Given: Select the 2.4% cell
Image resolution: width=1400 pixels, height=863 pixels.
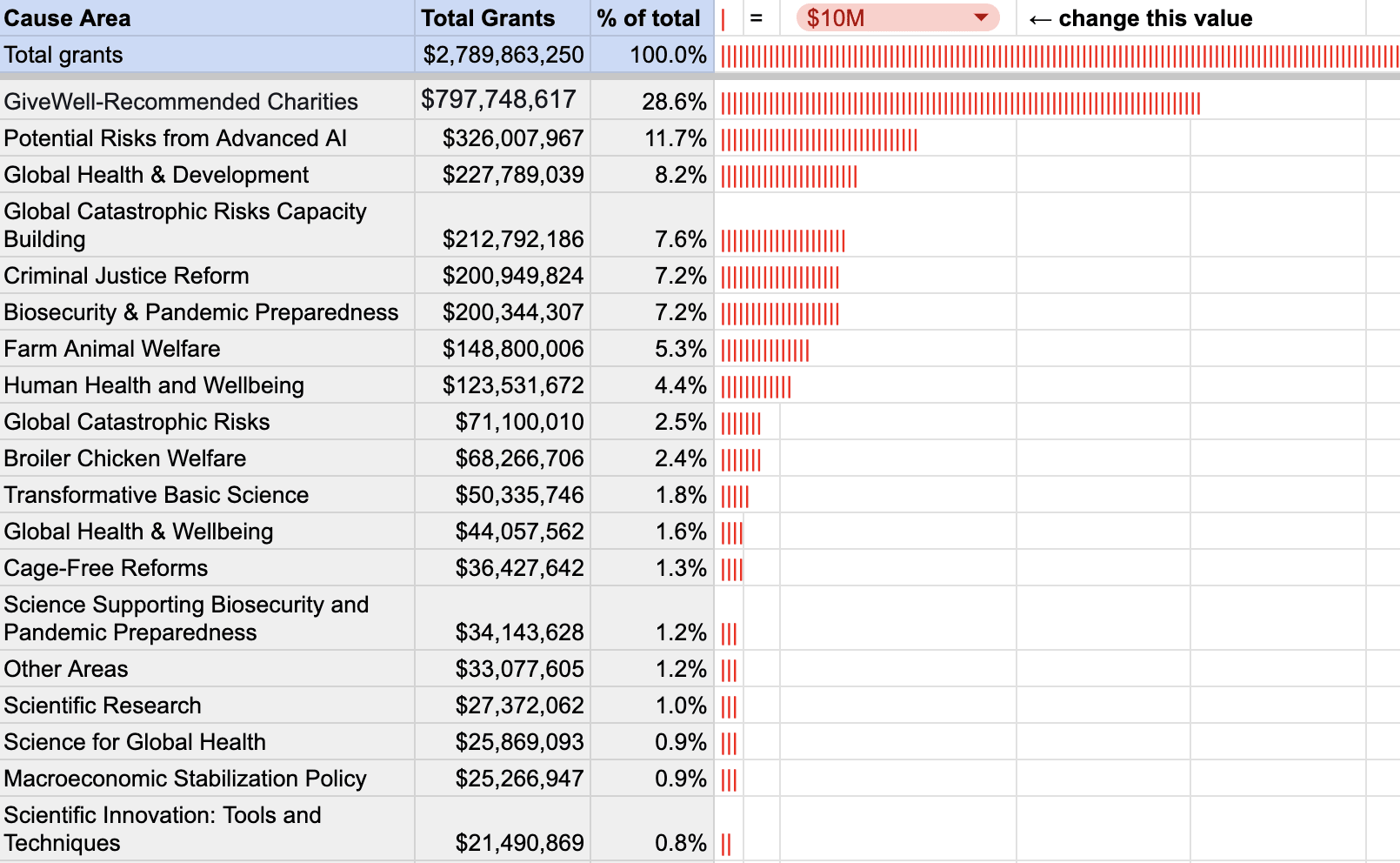Looking at the screenshot, I should tap(652, 458).
